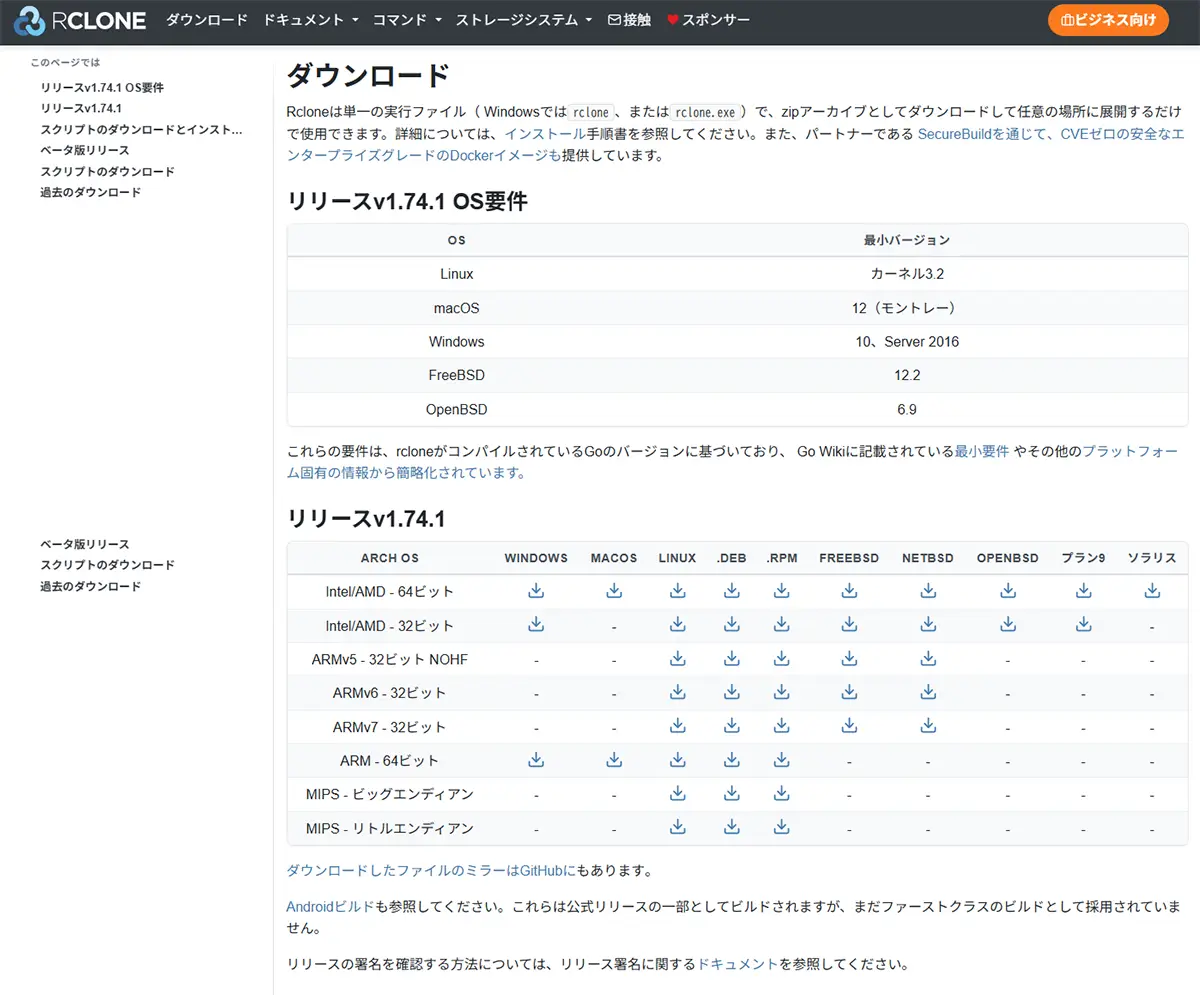Download Linux Intel/AMD 32-bit build
The image size is (1200, 995).
678,625
